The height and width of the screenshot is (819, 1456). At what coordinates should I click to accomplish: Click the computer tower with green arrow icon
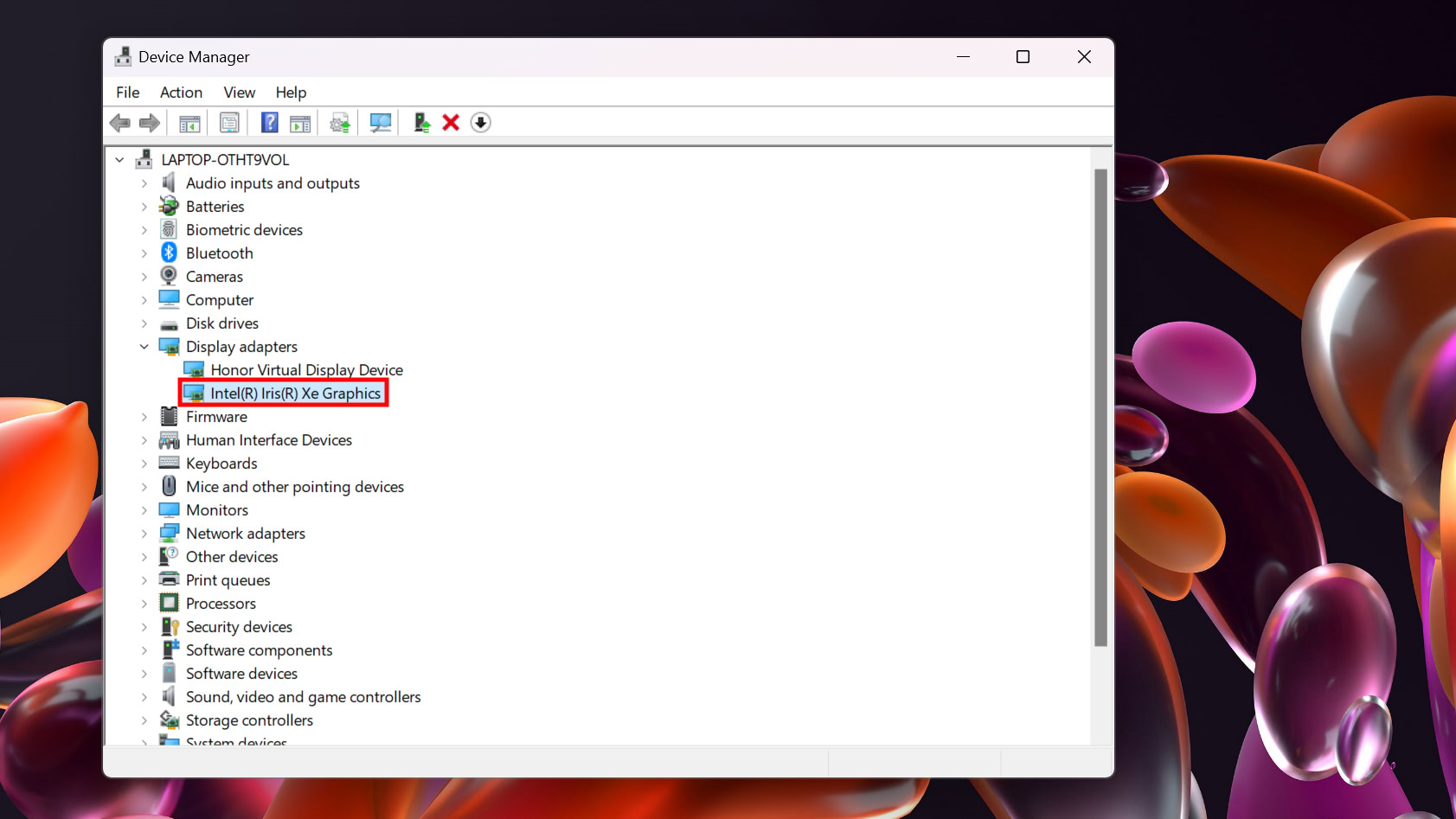coord(422,123)
